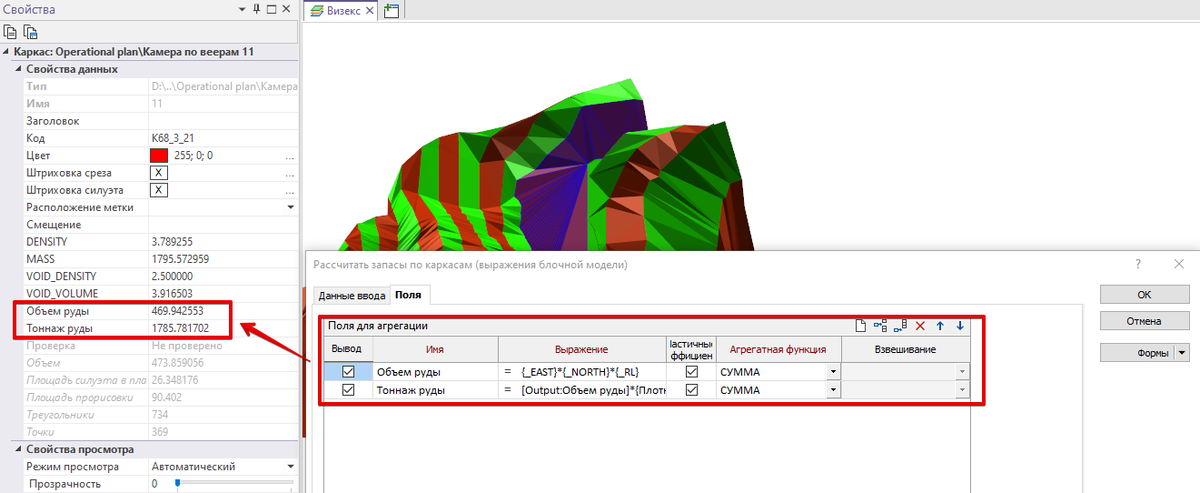
Task: Select the Тоннаж руды value 1785.781702
Action: tap(180, 327)
